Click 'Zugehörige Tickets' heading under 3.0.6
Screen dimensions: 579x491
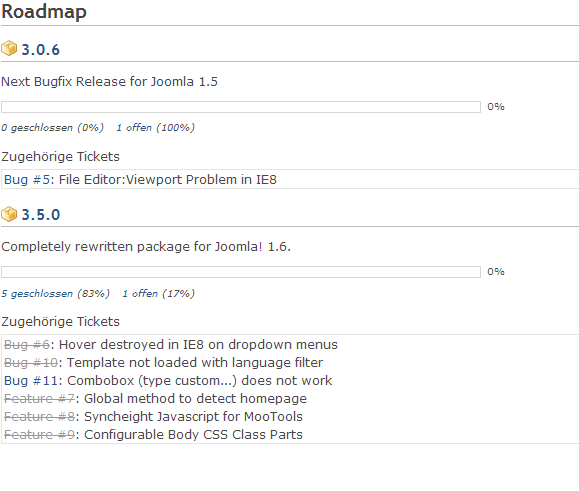coord(60,157)
